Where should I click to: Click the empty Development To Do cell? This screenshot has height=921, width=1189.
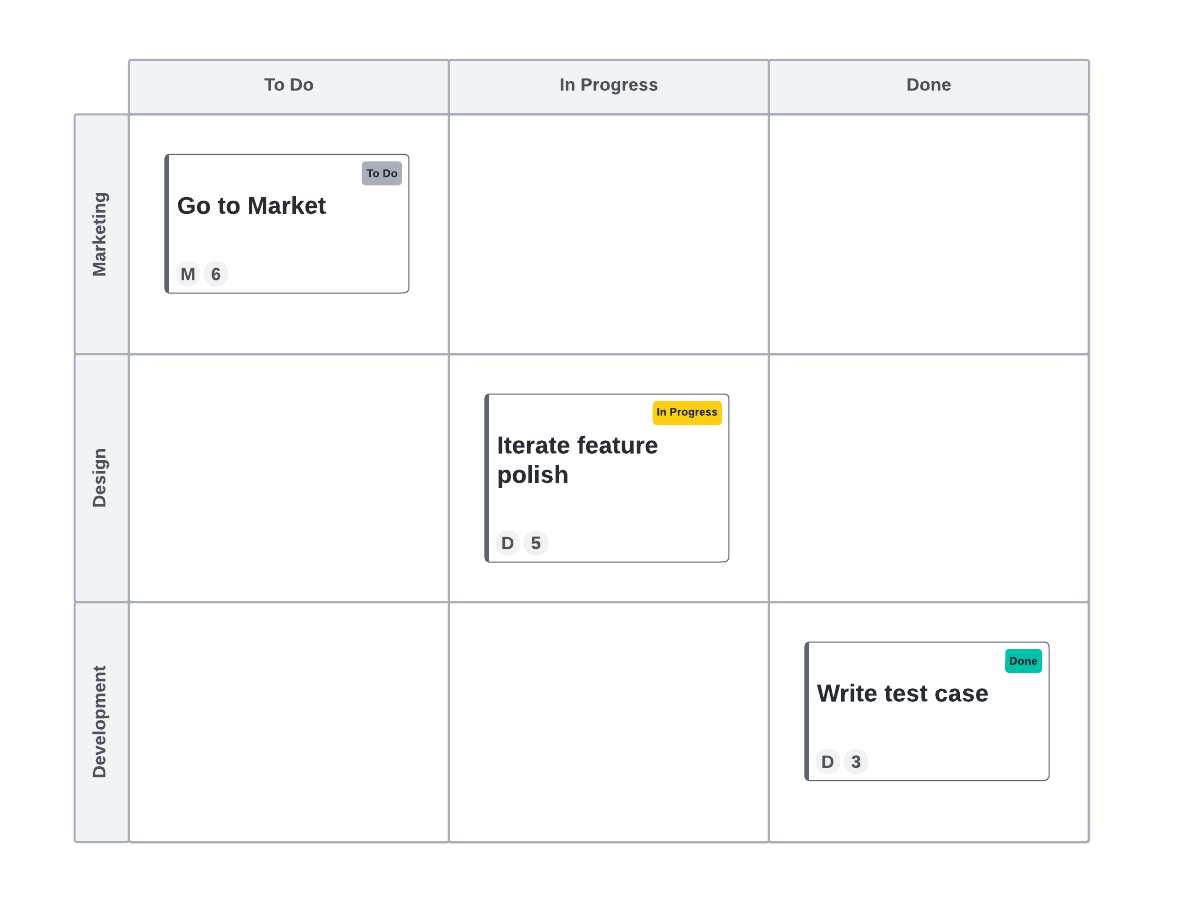tap(288, 722)
